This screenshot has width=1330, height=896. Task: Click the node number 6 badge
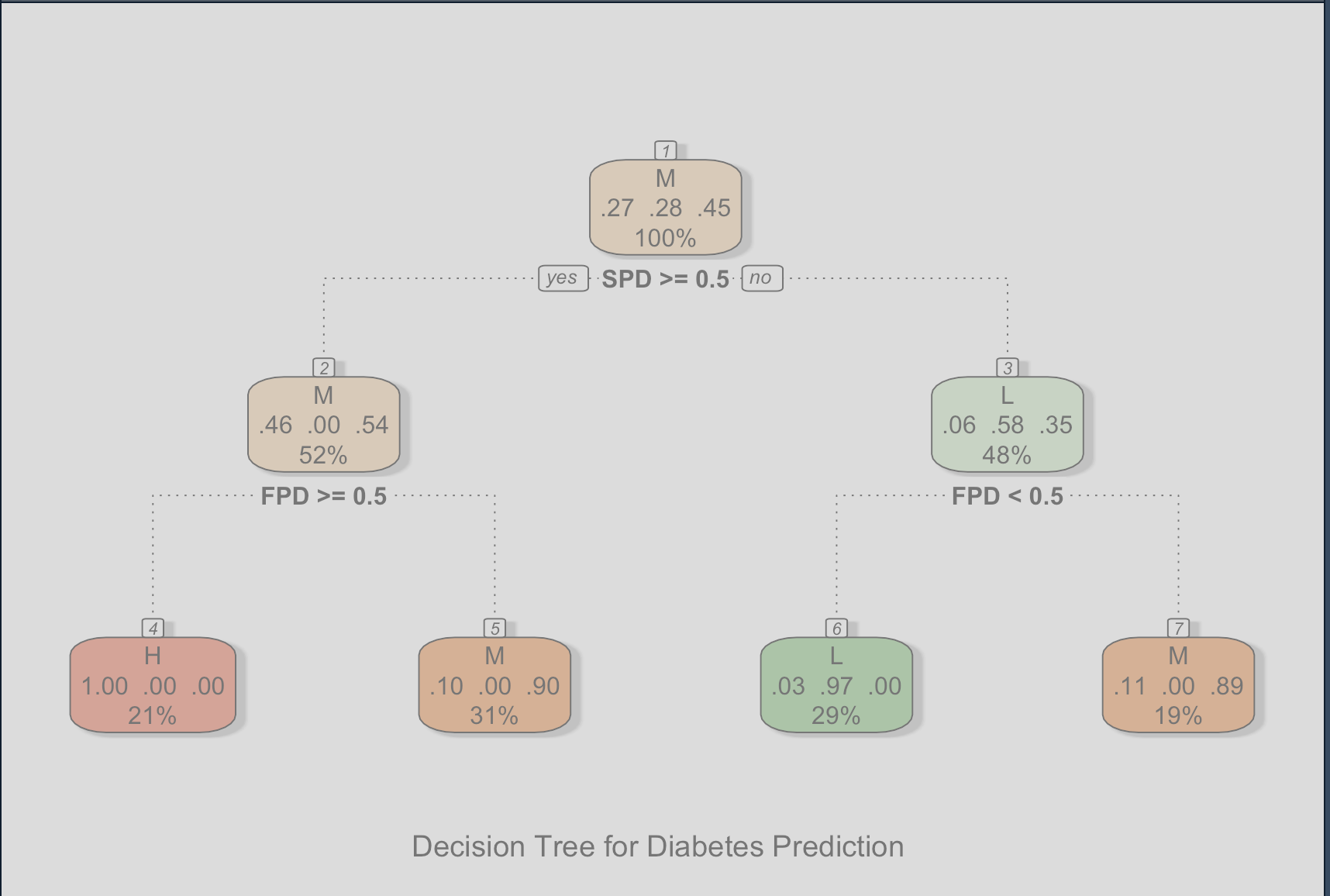[x=836, y=628]
